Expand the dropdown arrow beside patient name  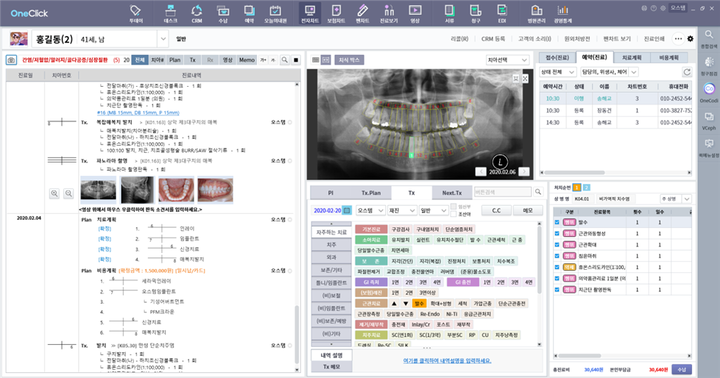point(163,39)
